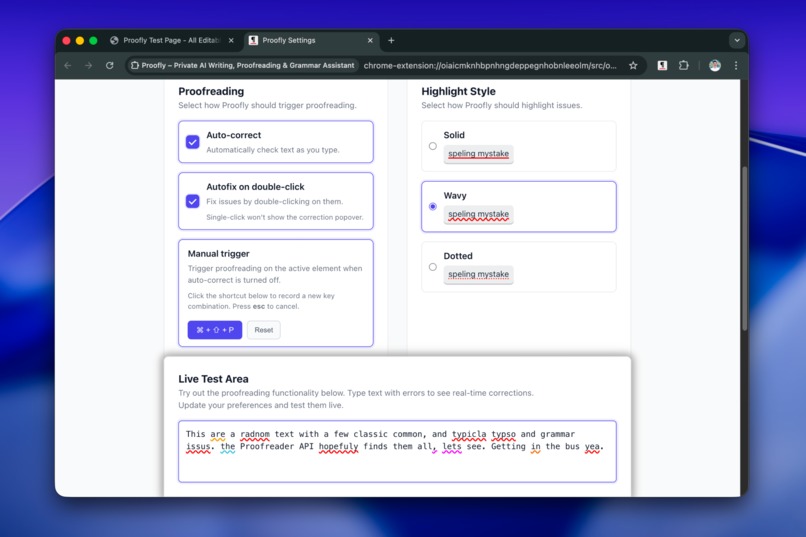Click the misspelled word 'radnom' in test area

(255, 434)
